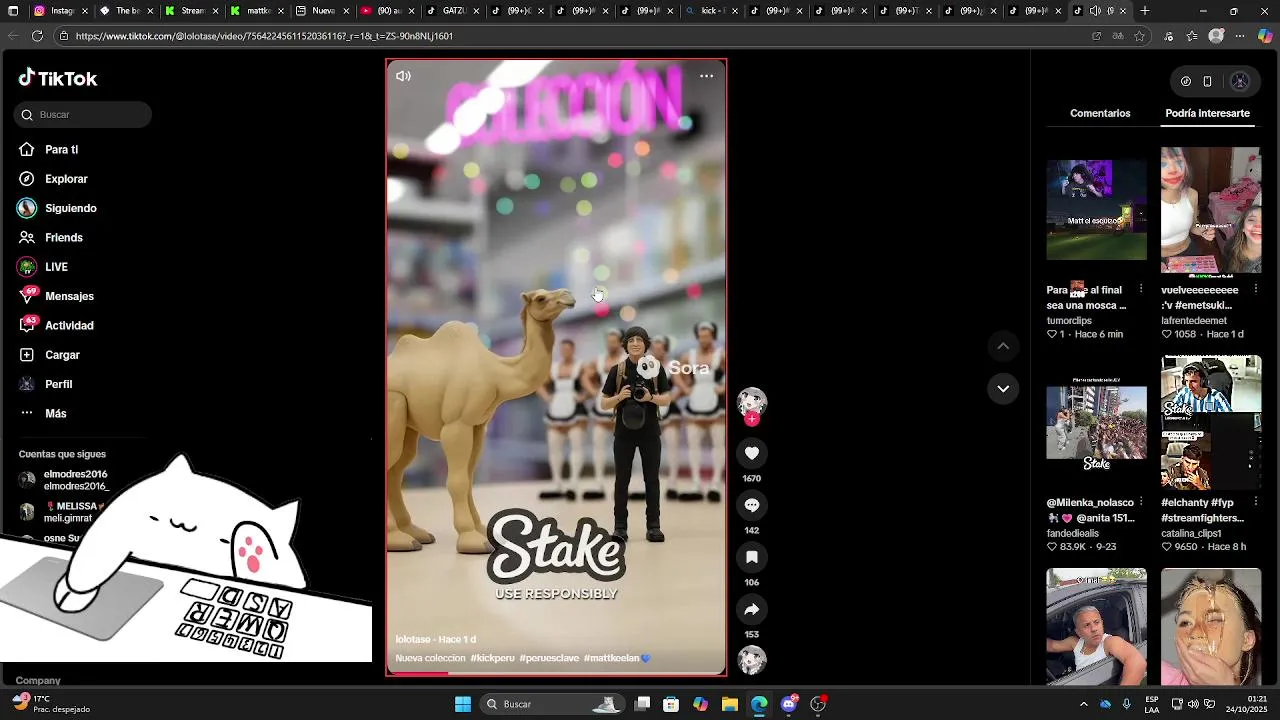
Task: Click the video progress bar
Action: point(556,673)
